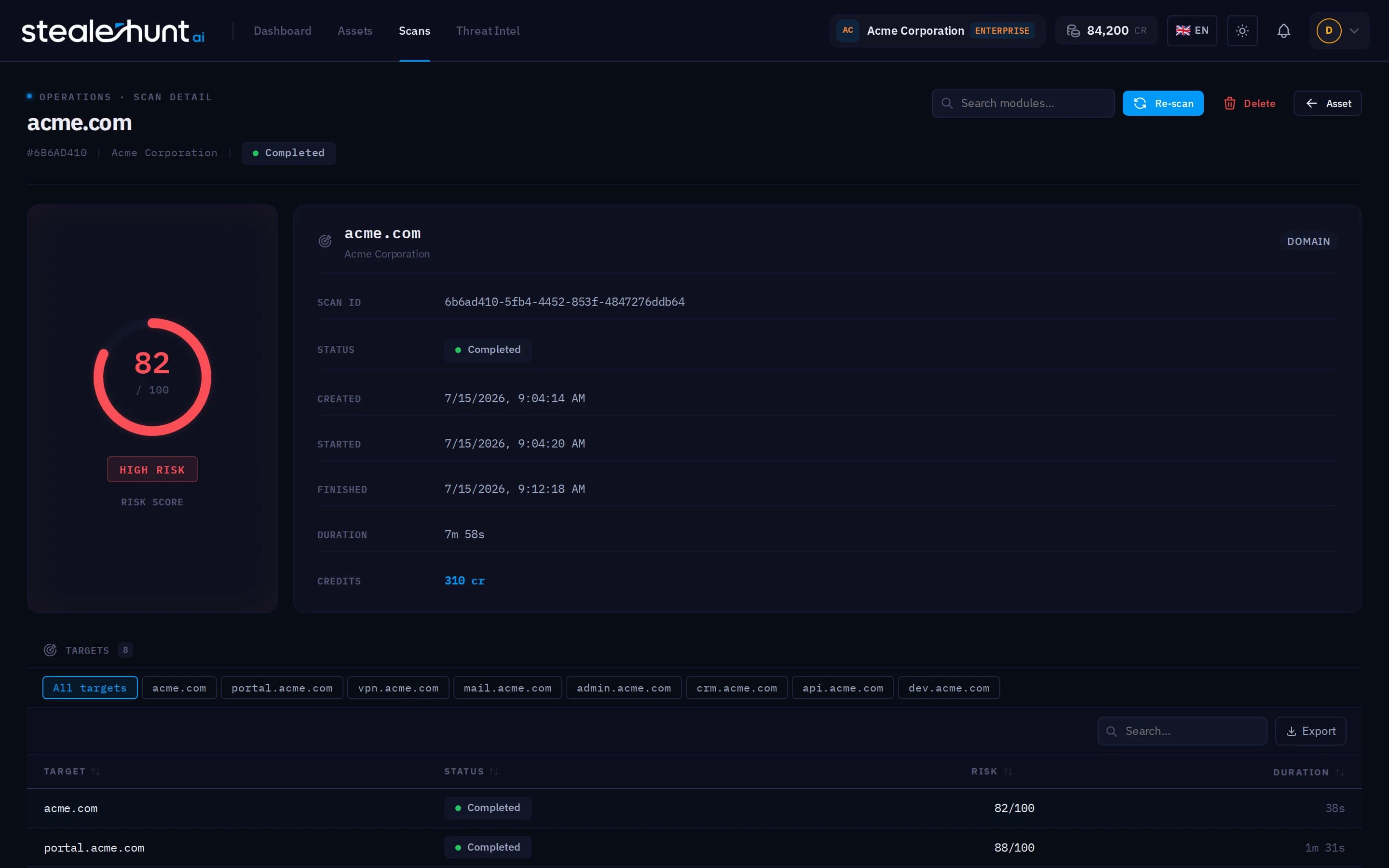Open the portal.acme.com table row

point(694,848)
